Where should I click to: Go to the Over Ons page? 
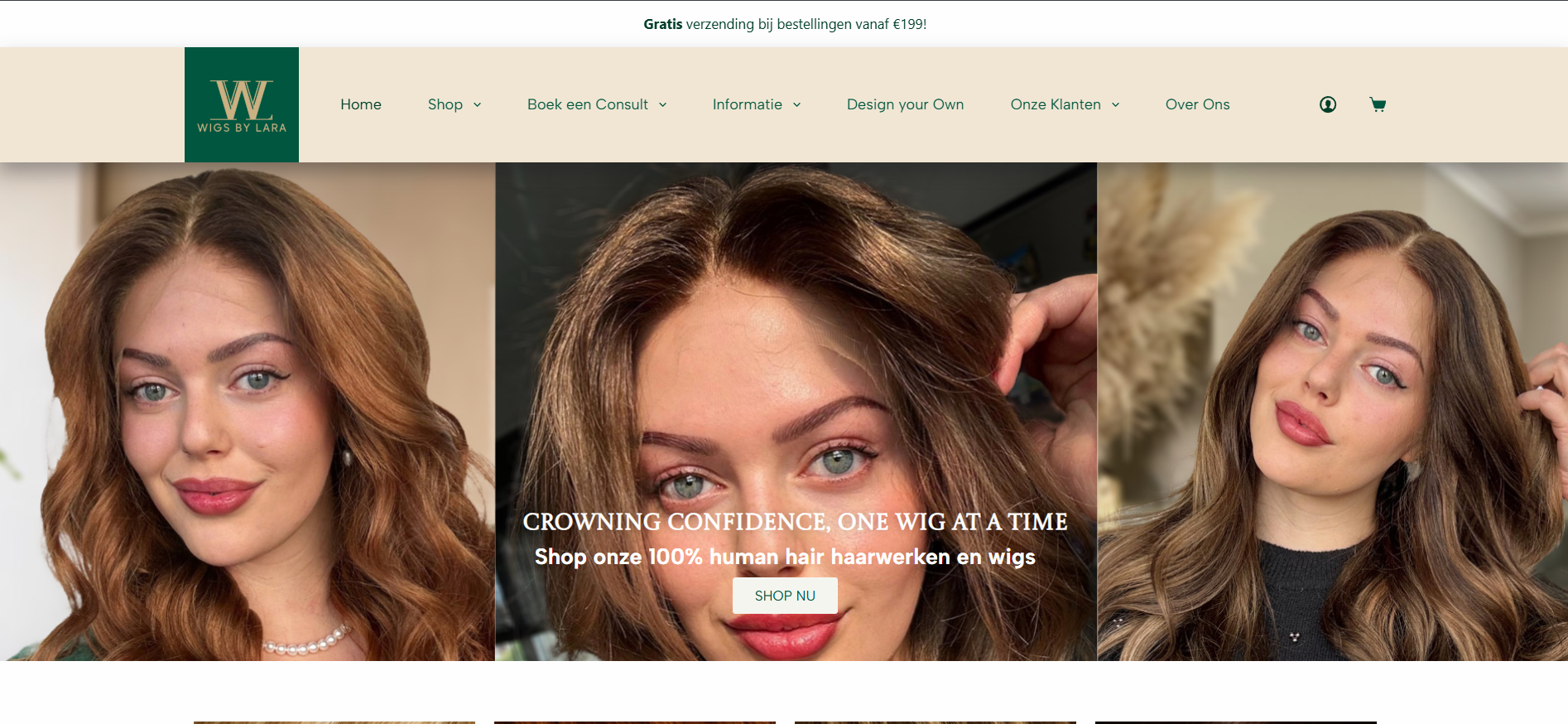pos(1197,104)
